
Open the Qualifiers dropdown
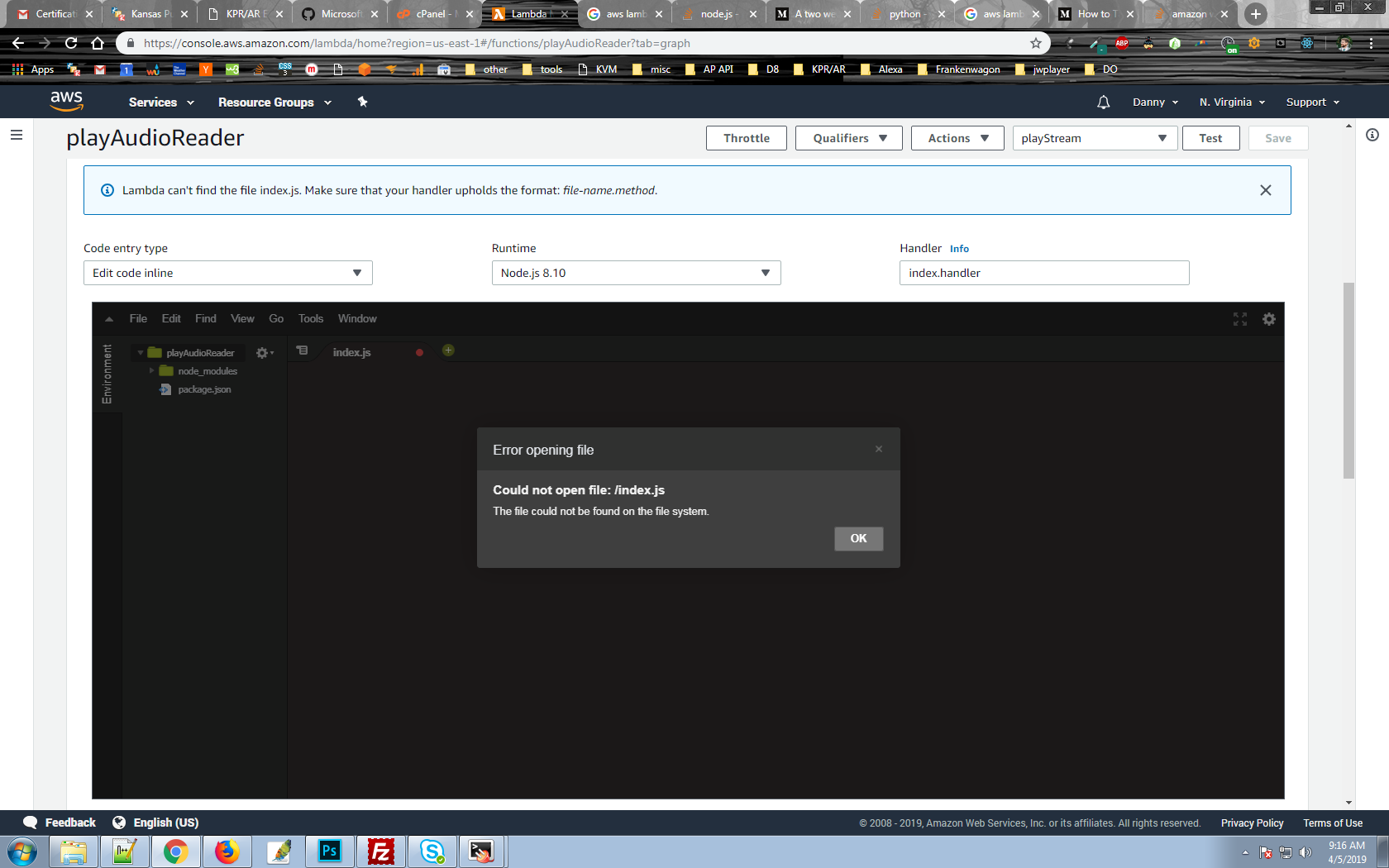point(848,138)
